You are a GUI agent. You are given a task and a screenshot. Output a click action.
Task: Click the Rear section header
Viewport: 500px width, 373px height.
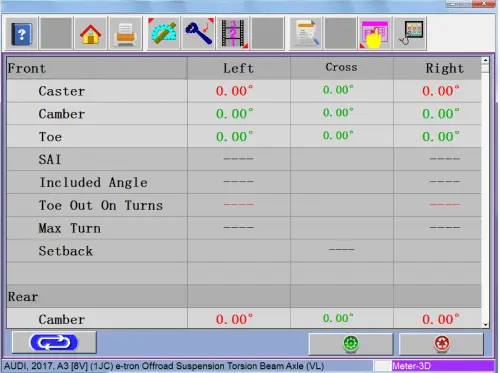coord(23,296)
